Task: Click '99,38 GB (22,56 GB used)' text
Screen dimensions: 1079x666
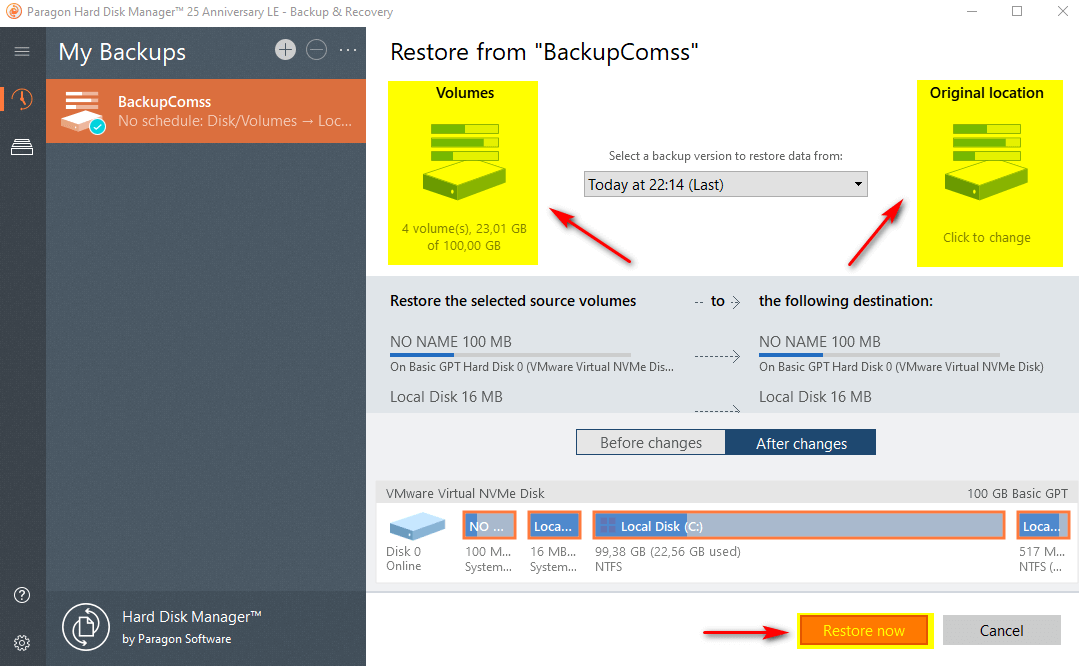Action: [667, 551]
